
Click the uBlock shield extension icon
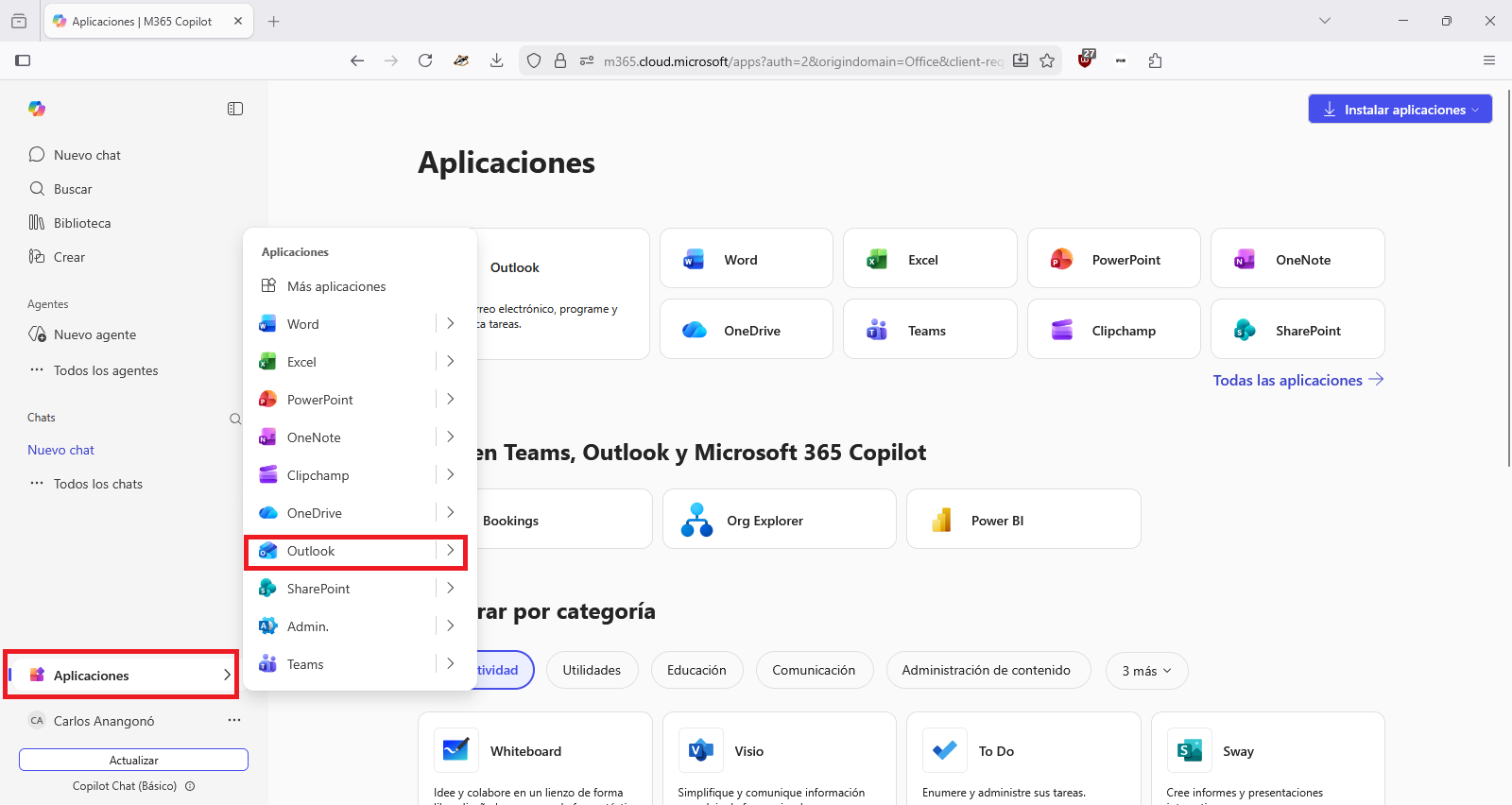coord(1087,60)
